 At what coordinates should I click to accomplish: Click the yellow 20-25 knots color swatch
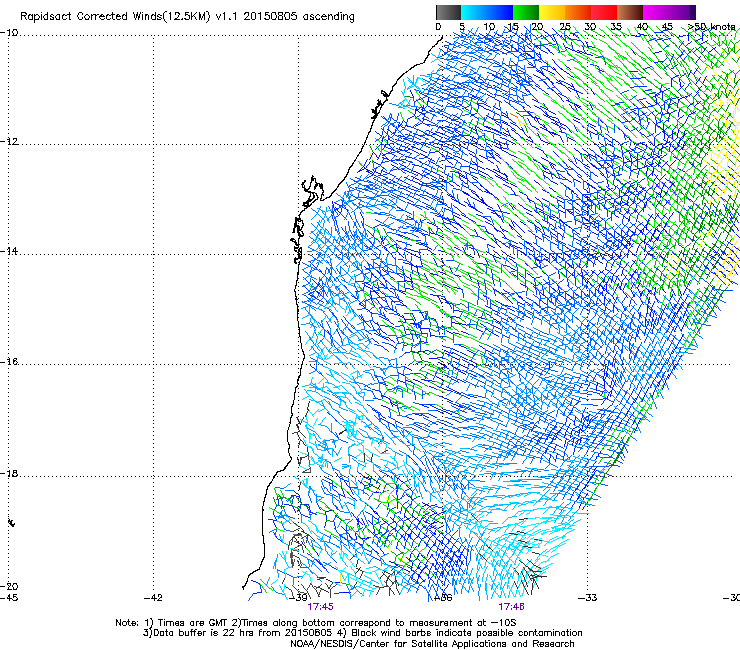(x=551, y=12)
